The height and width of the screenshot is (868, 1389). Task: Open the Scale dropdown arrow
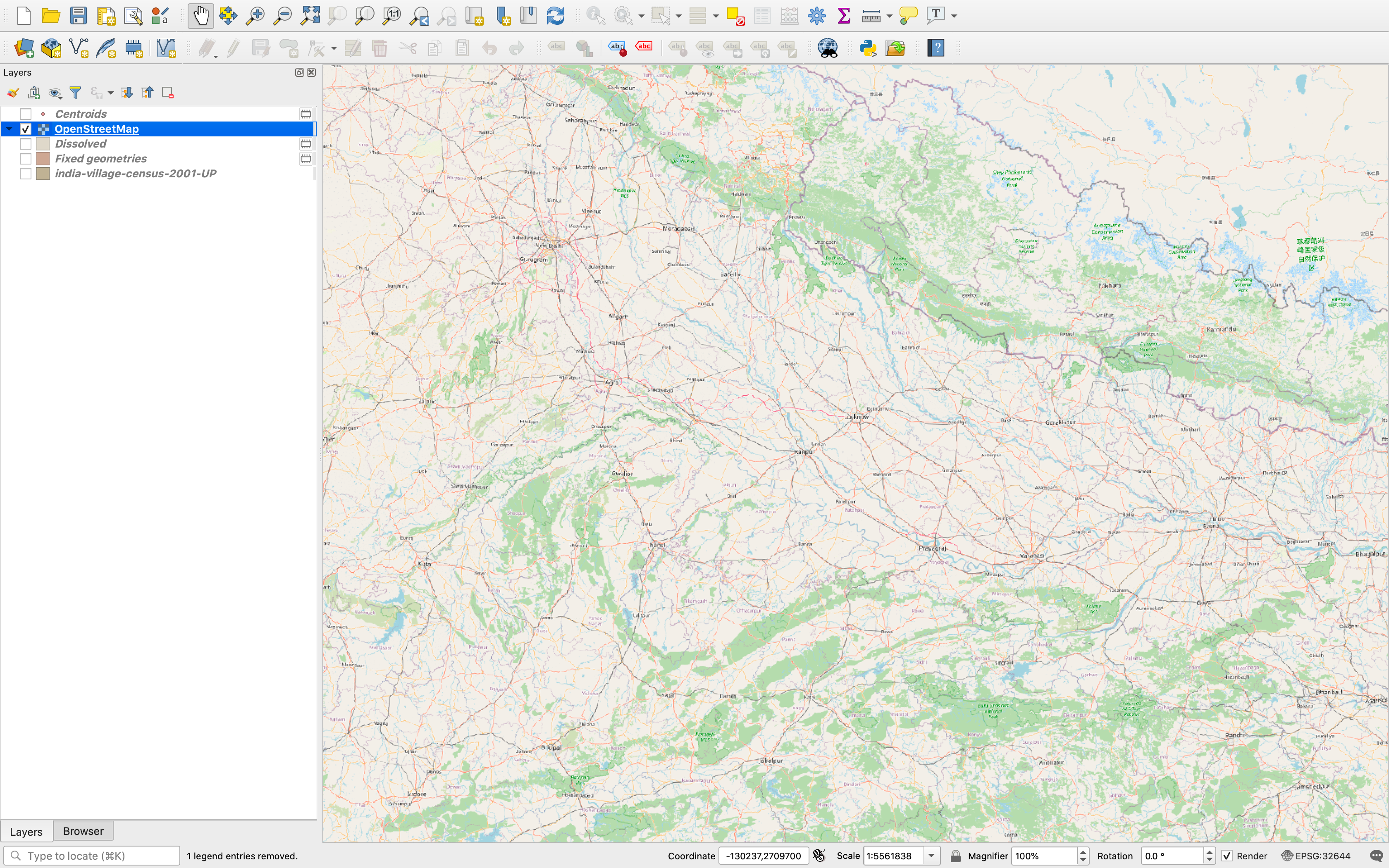click(931, 856)
